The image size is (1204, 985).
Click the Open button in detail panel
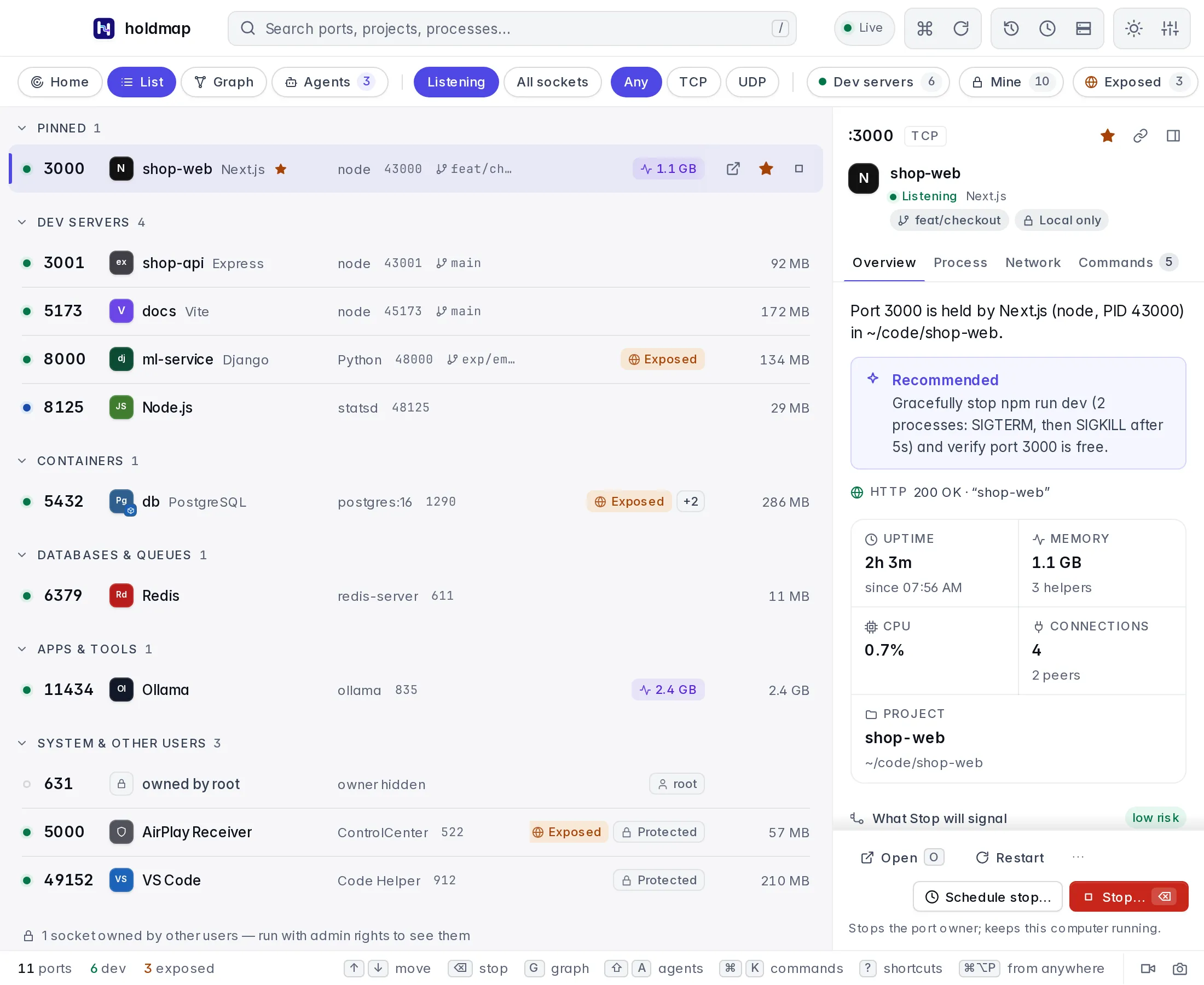[902, 857]
